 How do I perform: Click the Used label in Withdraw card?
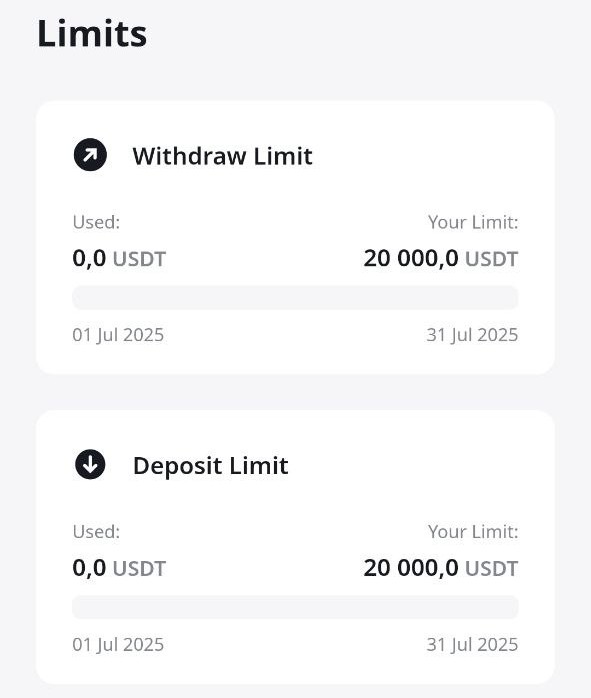[x=96, y=222]
